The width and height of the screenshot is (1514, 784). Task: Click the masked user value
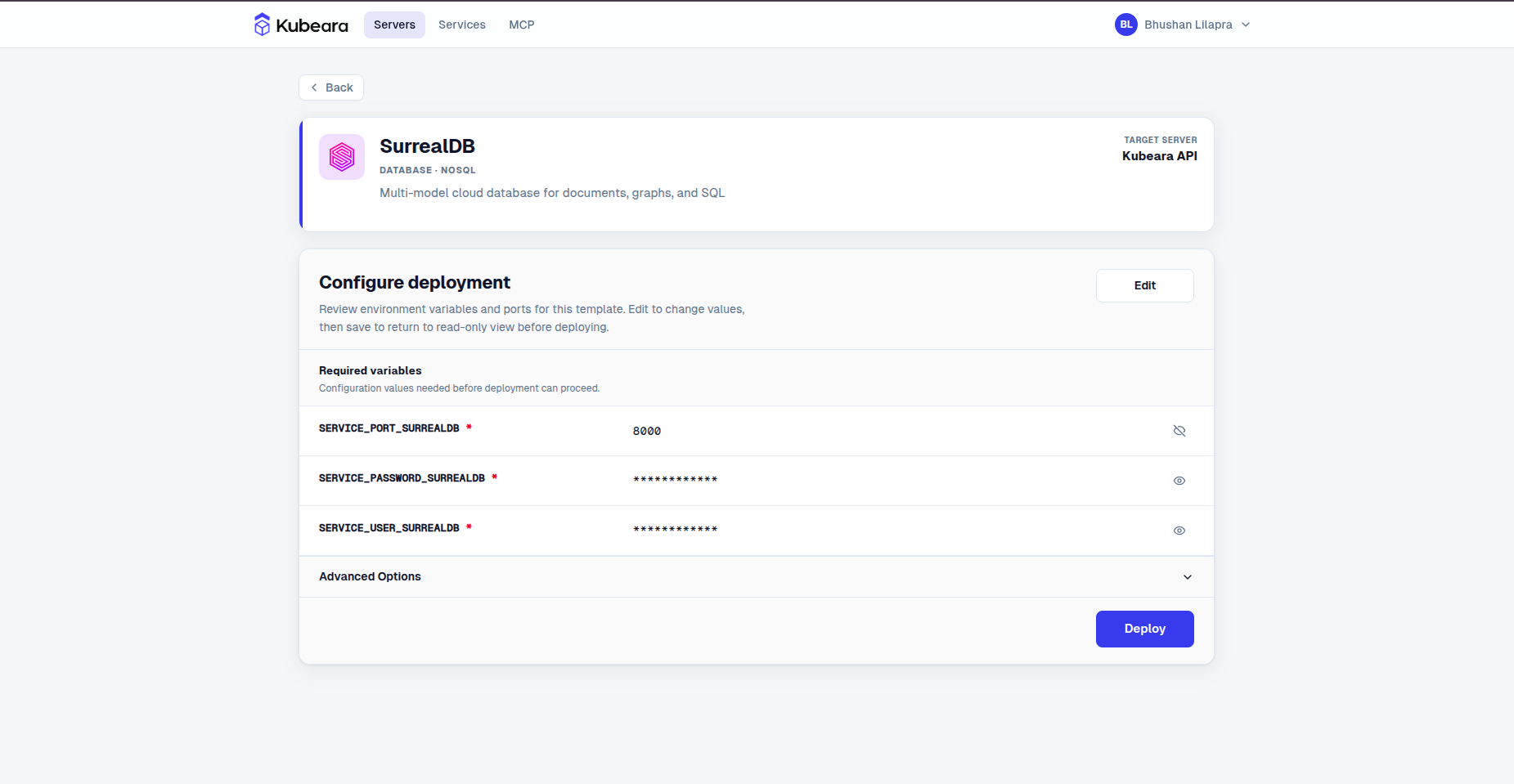(676, 530)
